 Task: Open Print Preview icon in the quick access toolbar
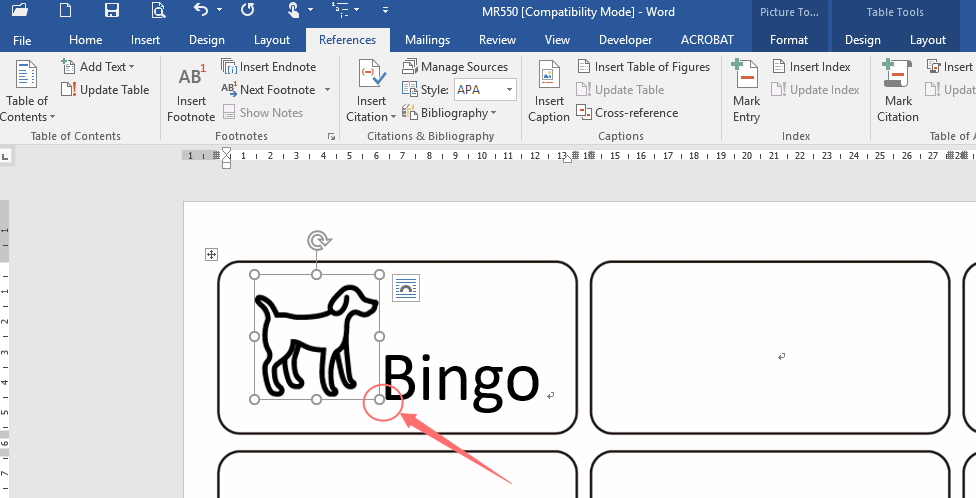[x=158, y=9]
